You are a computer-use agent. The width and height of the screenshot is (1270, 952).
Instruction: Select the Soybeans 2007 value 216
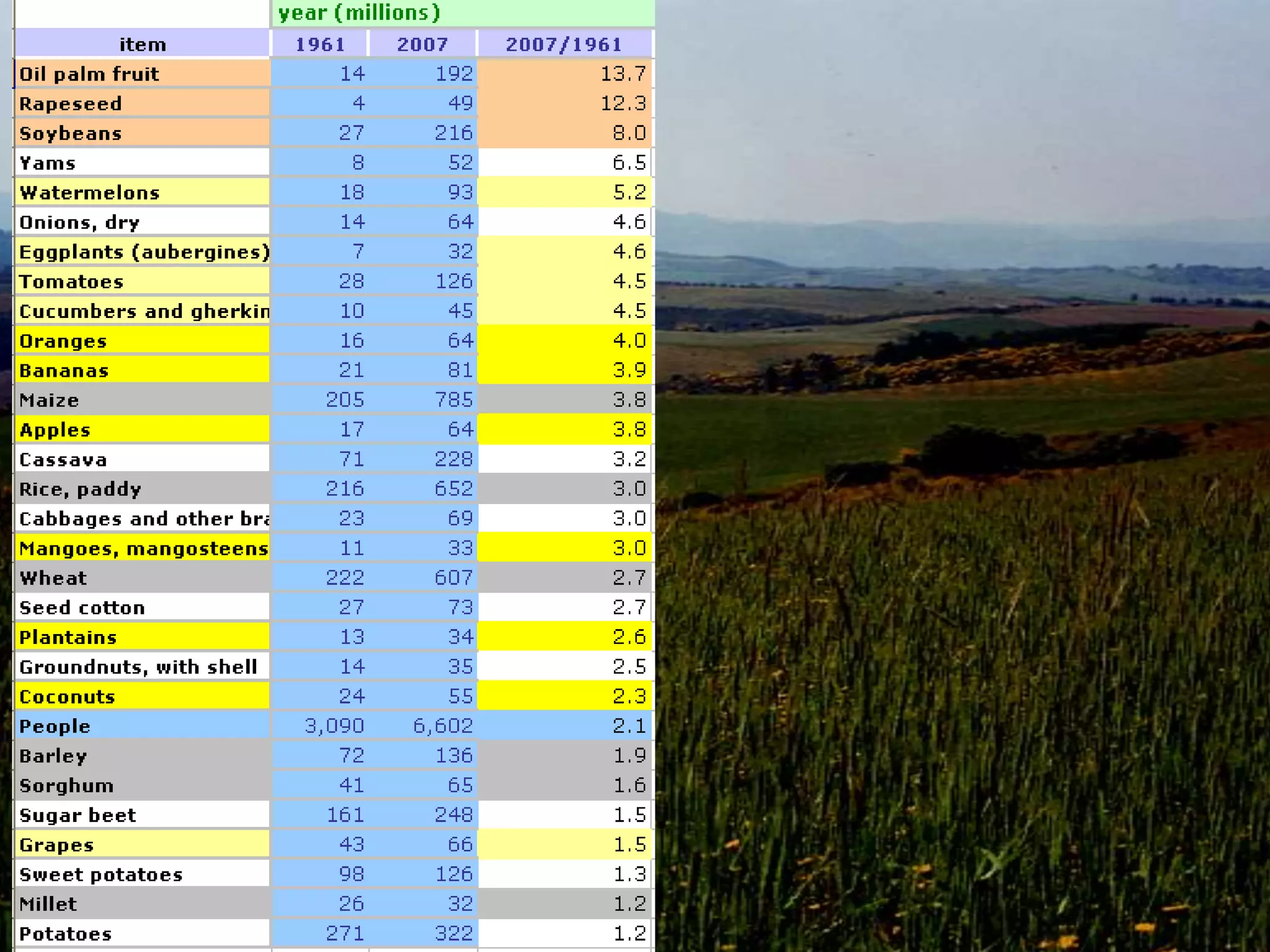pos(453,133)
